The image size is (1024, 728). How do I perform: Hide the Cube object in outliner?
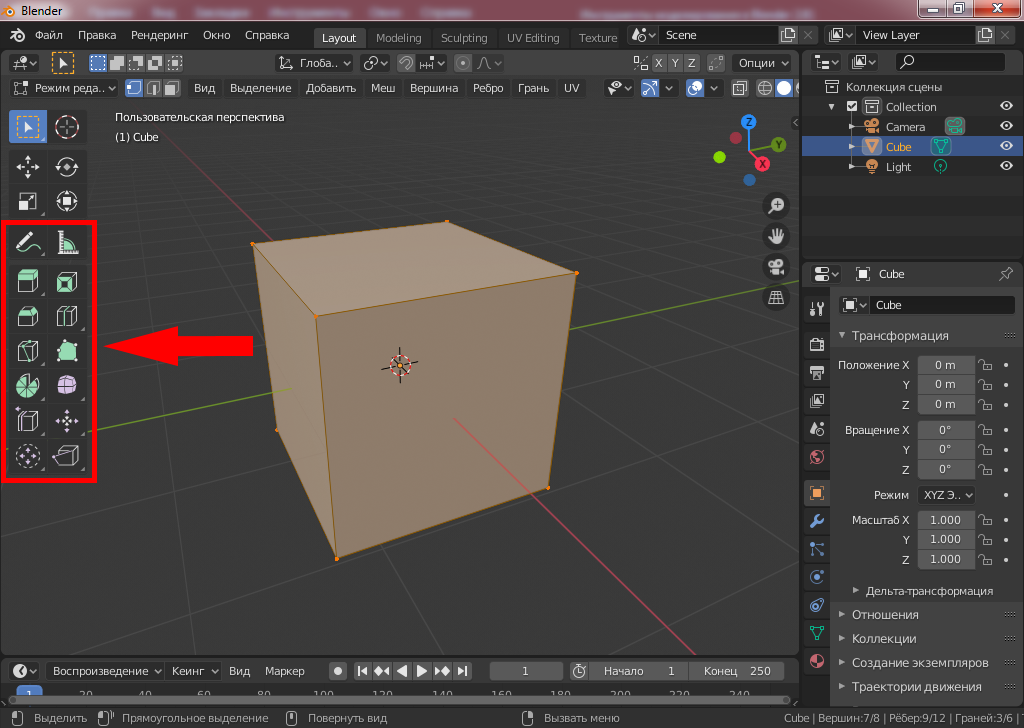pyautogui.click(x=1006, y=147)
